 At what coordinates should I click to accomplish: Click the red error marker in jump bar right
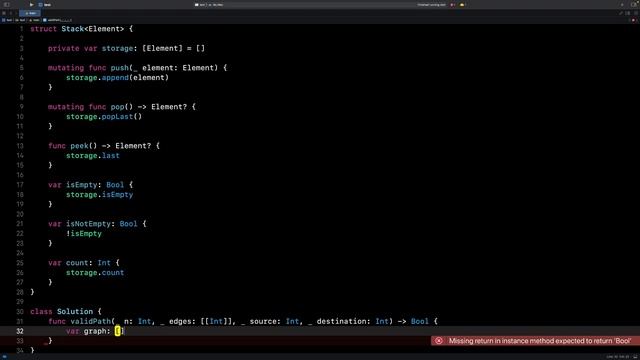pos(633,20)
